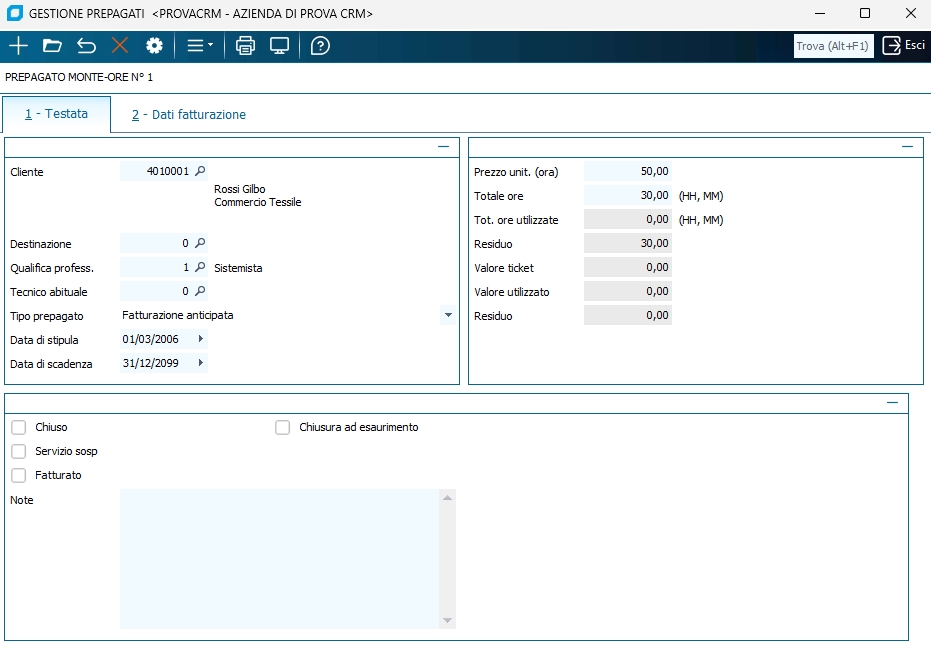This screenshot has height=656, width=931.
Task: Open settings gear icon in toolbar
Action: coord(154,46)
